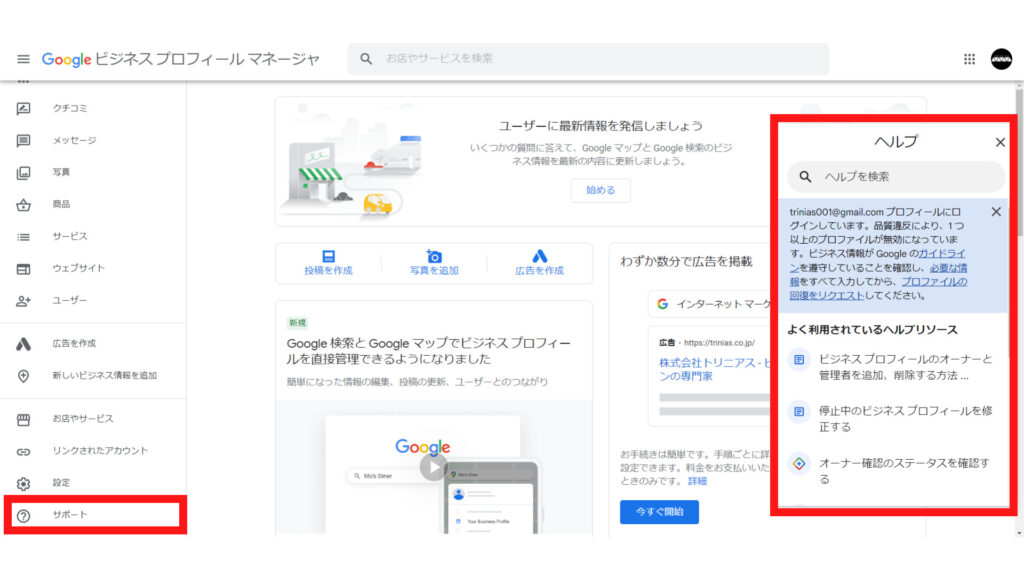Image resolution: width=1024 pixels, height=576 pixels.
Task: Click the diamond icon for オーナー確認のステータス
Action: tap(799, 464)
